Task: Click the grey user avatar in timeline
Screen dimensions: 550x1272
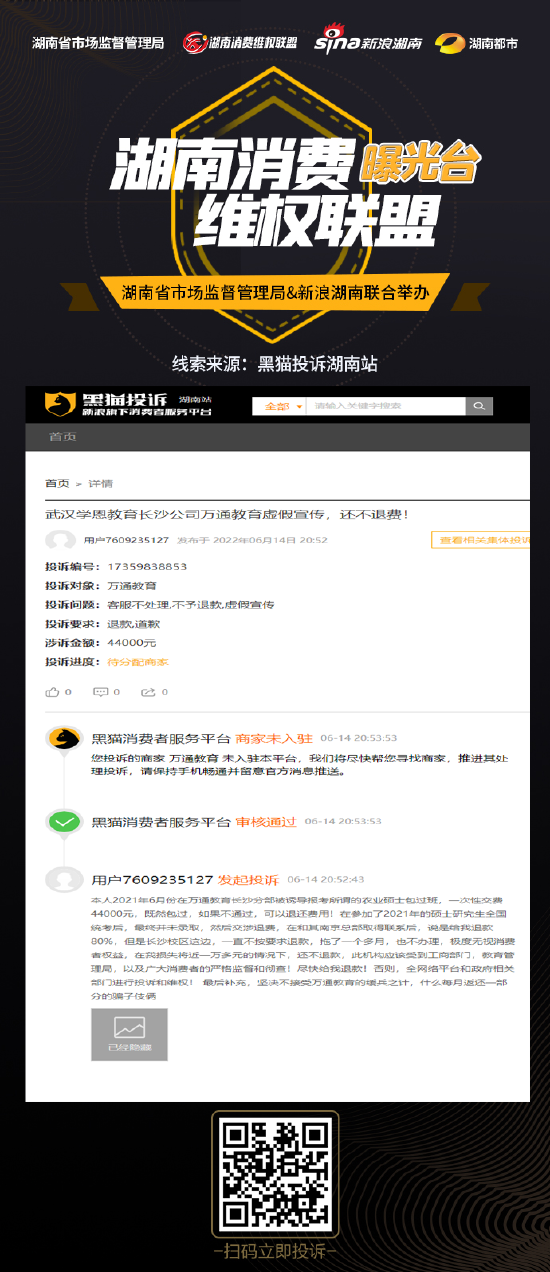Action: point(65,880)
